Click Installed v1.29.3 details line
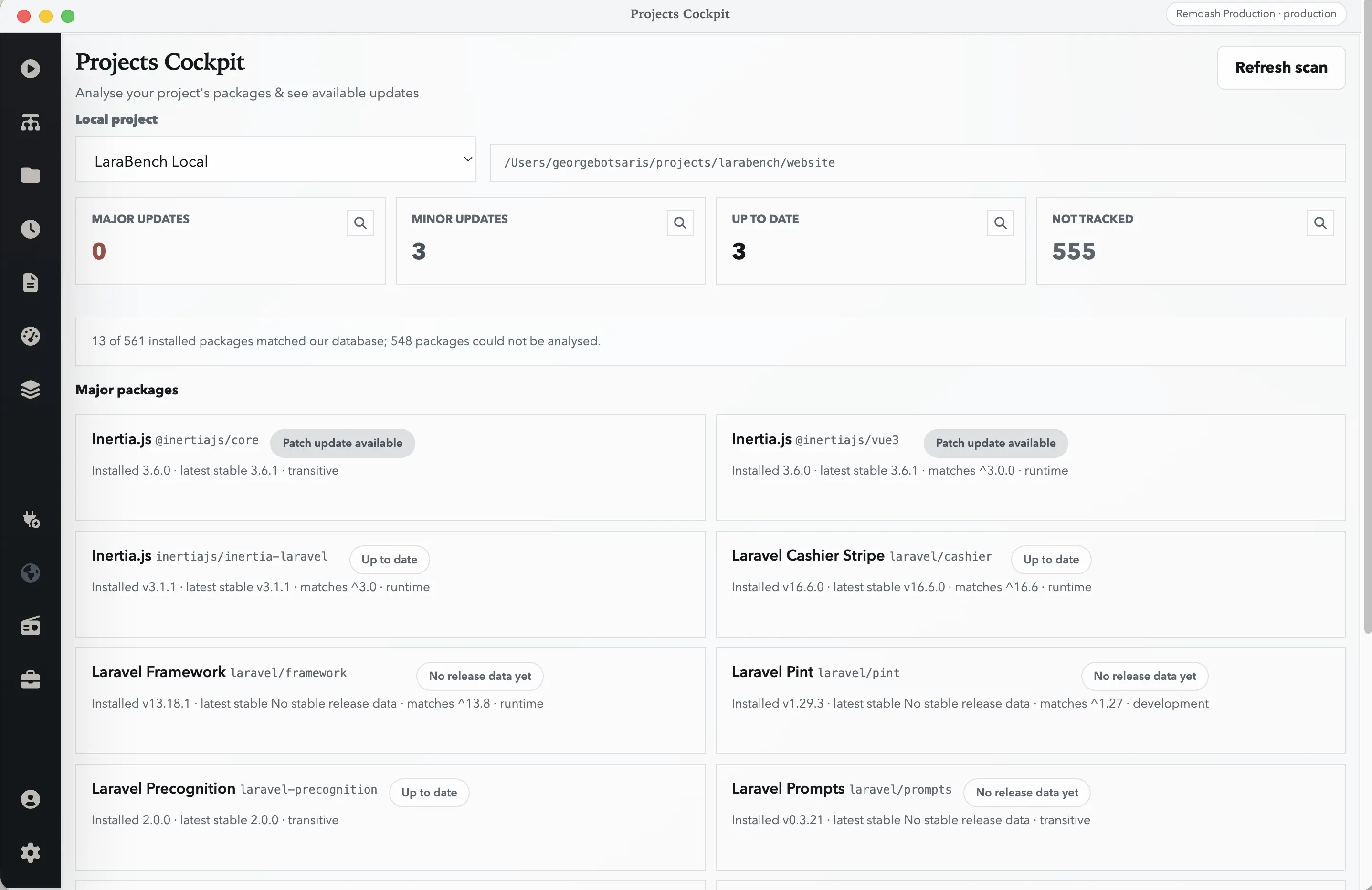The height and width of the screenshot is (890, 1372). pyautogui.click(x=970, y=704)
